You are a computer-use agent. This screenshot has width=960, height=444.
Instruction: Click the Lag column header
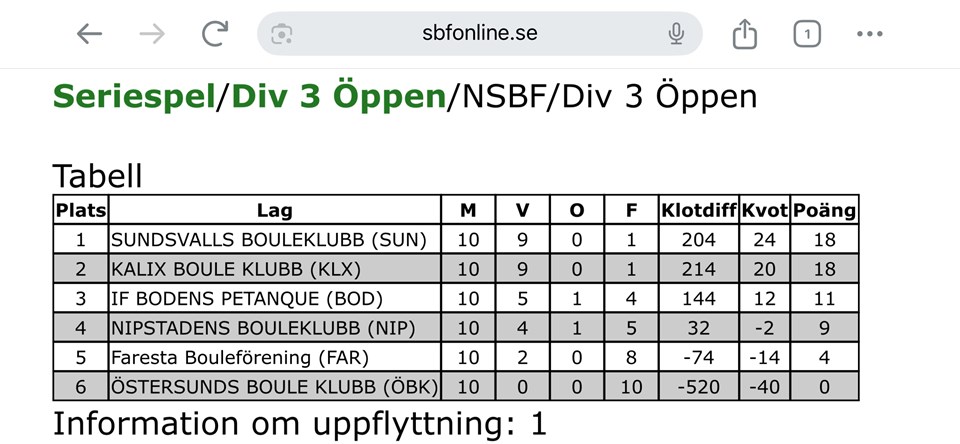click(x=275, y=210)
